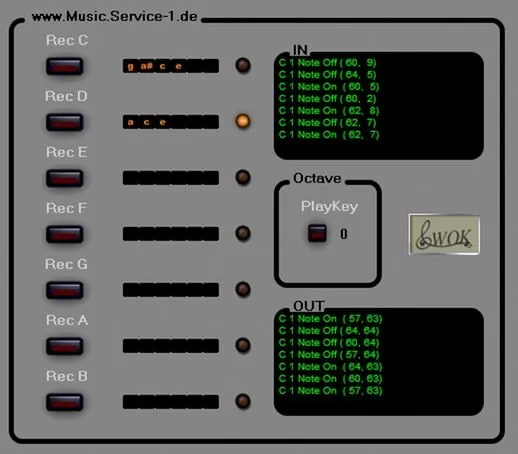
Task: Click the WOK logo badge
Action: (x=444, y=234)
